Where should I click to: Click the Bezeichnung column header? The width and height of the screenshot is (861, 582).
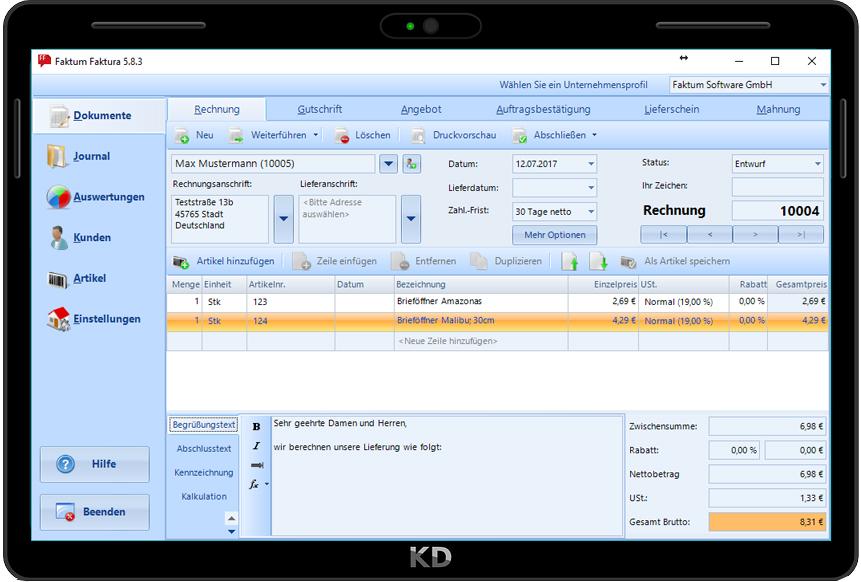point(481,284)
